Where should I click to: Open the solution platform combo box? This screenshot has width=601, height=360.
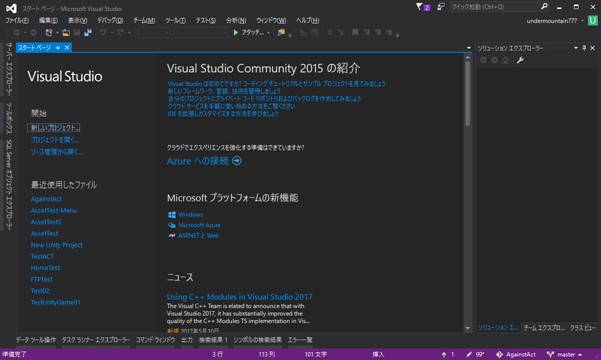point(200,33)
